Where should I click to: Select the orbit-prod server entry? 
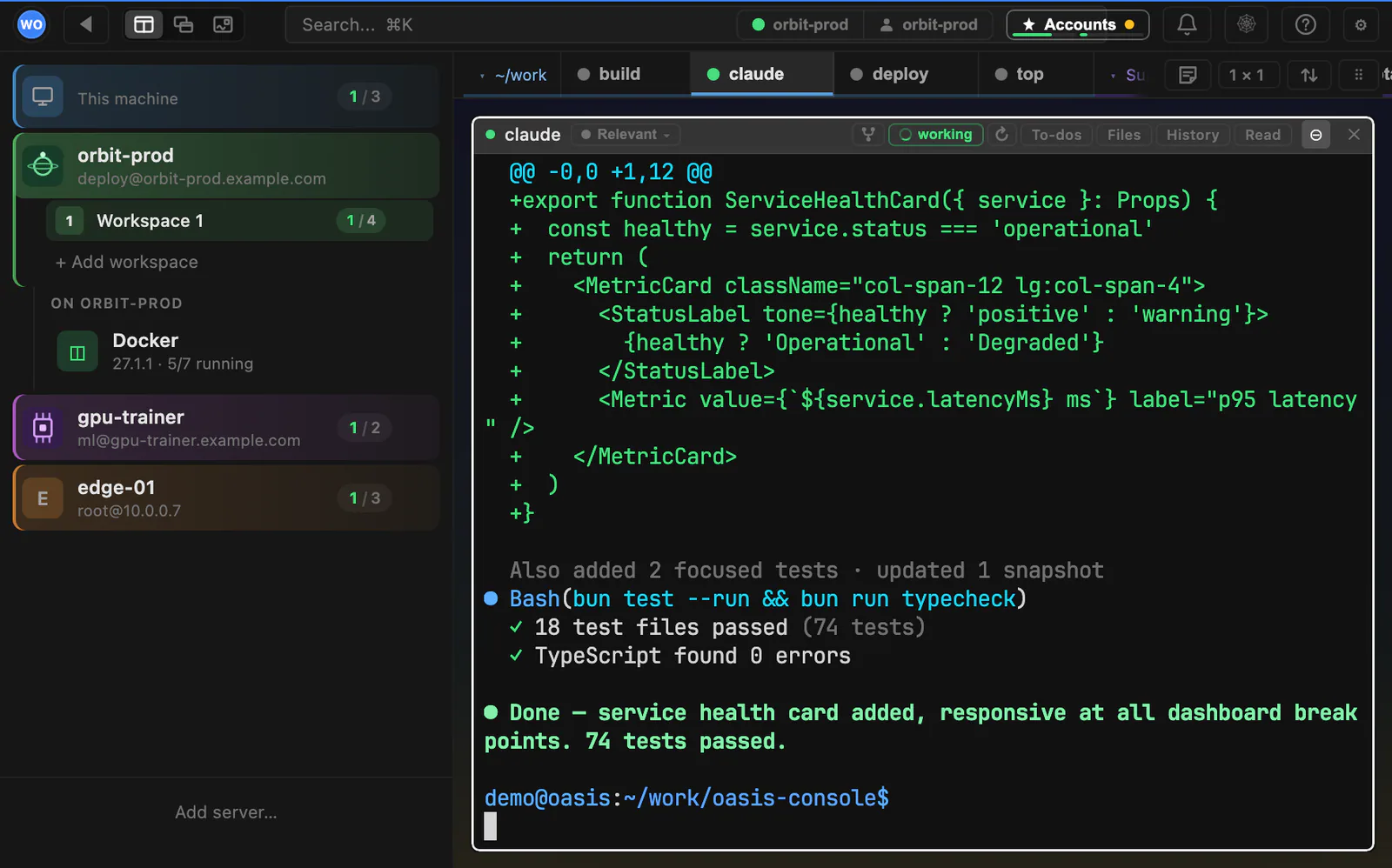[226, 166]
